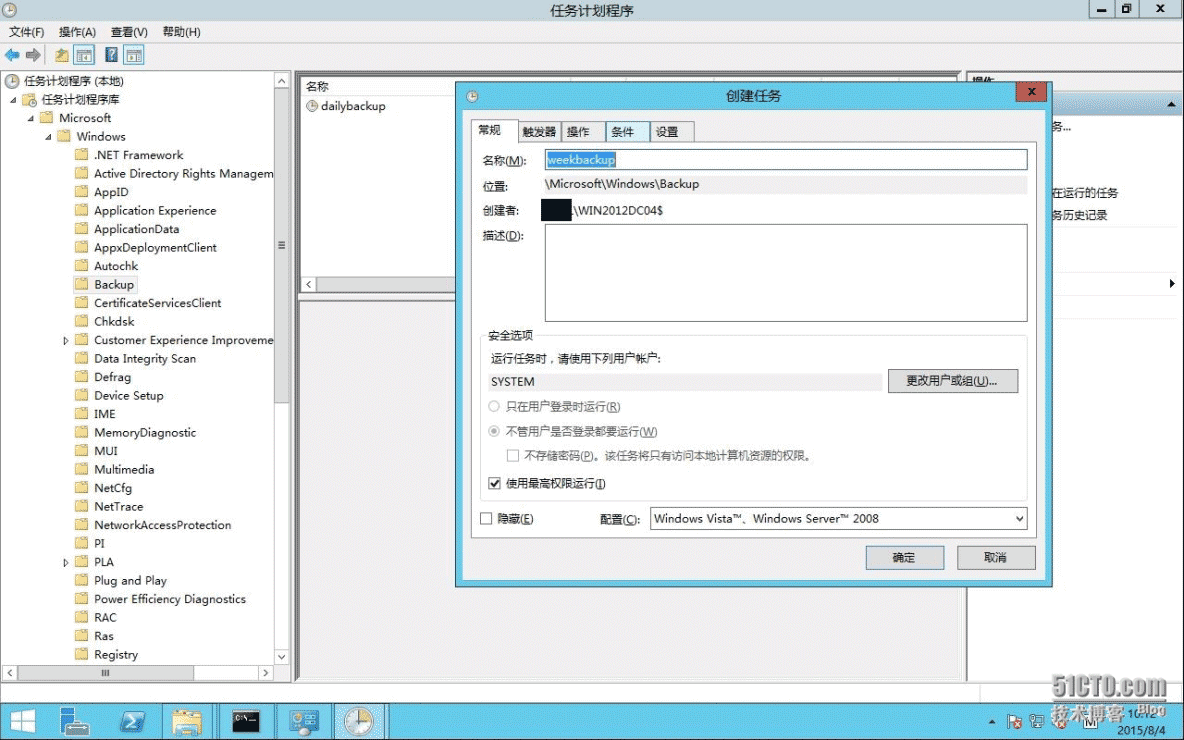
Task: Click the tree pane horizontal scrollbar
Action: pyautogui.click(x=140, y=673)
